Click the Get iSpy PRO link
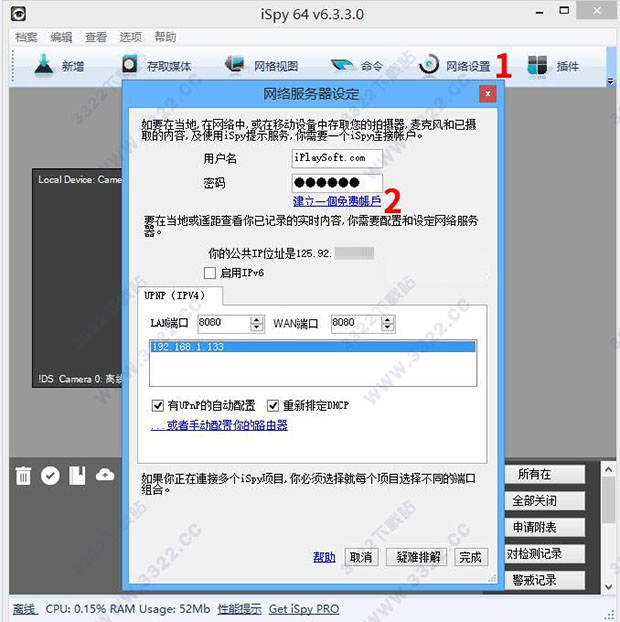This screenshot has width=620, height=622. click(304, 609)
